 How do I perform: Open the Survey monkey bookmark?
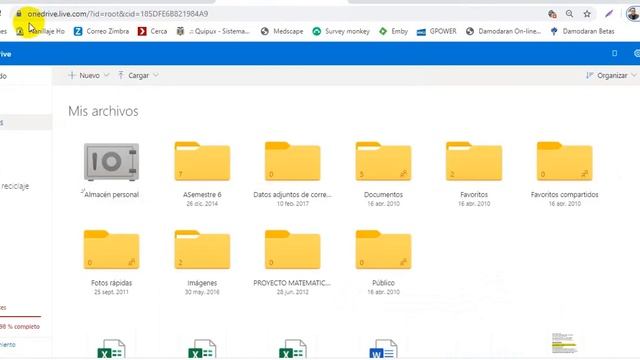[341, 31]
